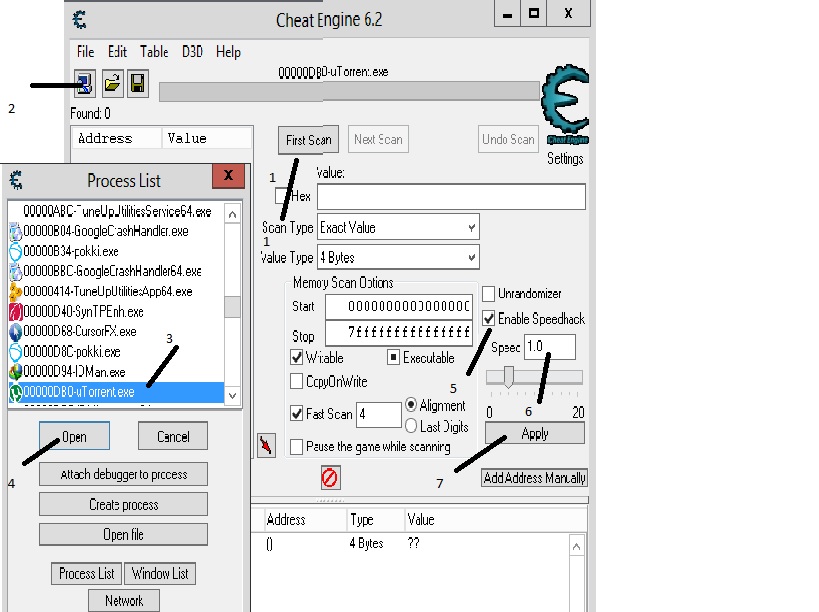The image size is (819, 612).
Task: Click Open file button
Action: coord(123,534)
